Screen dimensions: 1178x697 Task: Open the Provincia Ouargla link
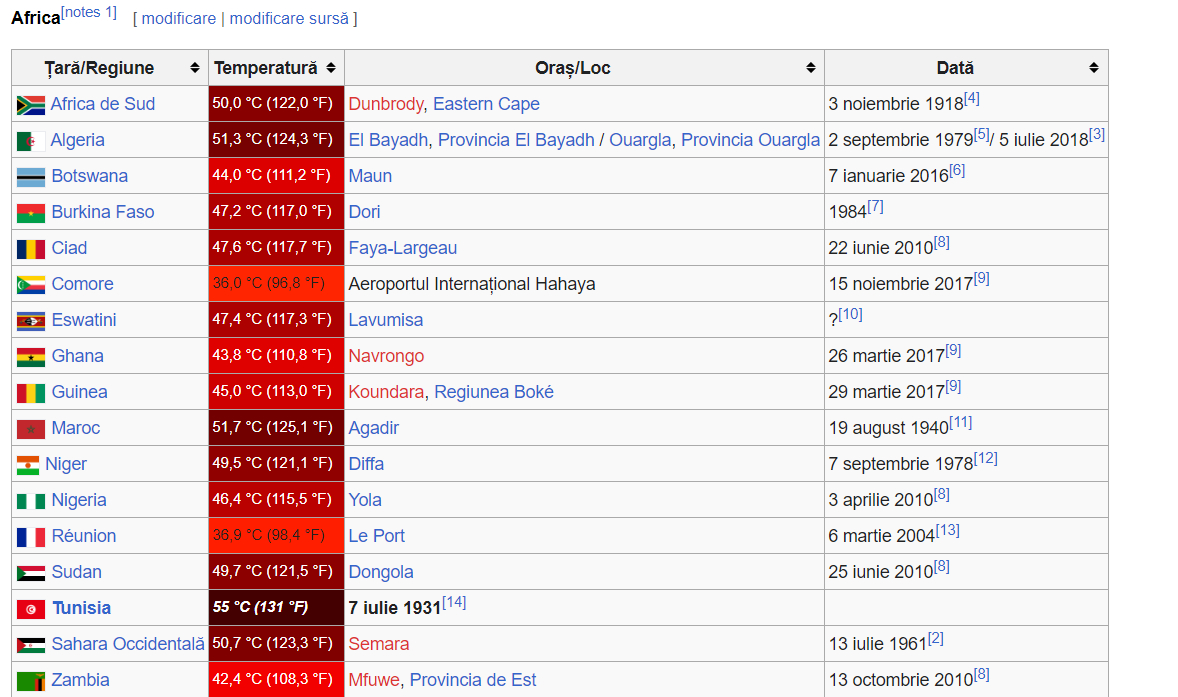(751, 140)
